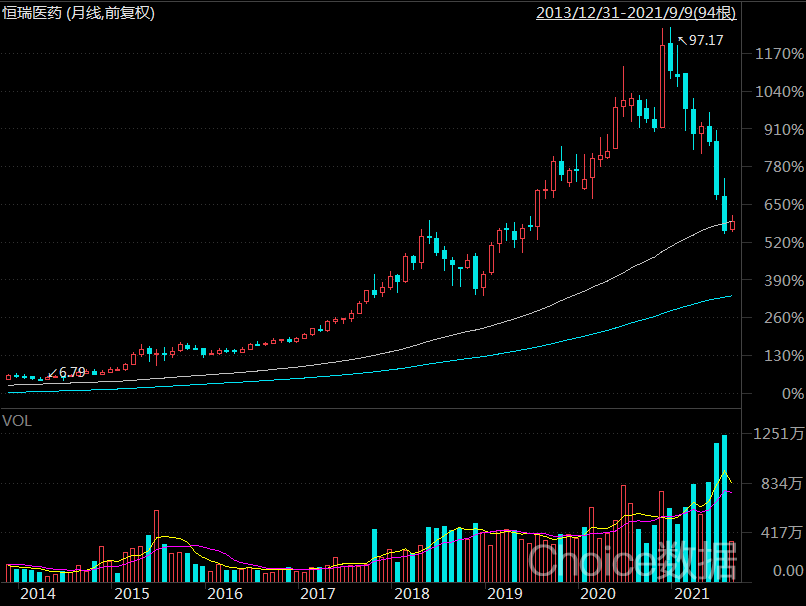Click the 780% axis label
The image size is (806, 606).
pos(783,167)
